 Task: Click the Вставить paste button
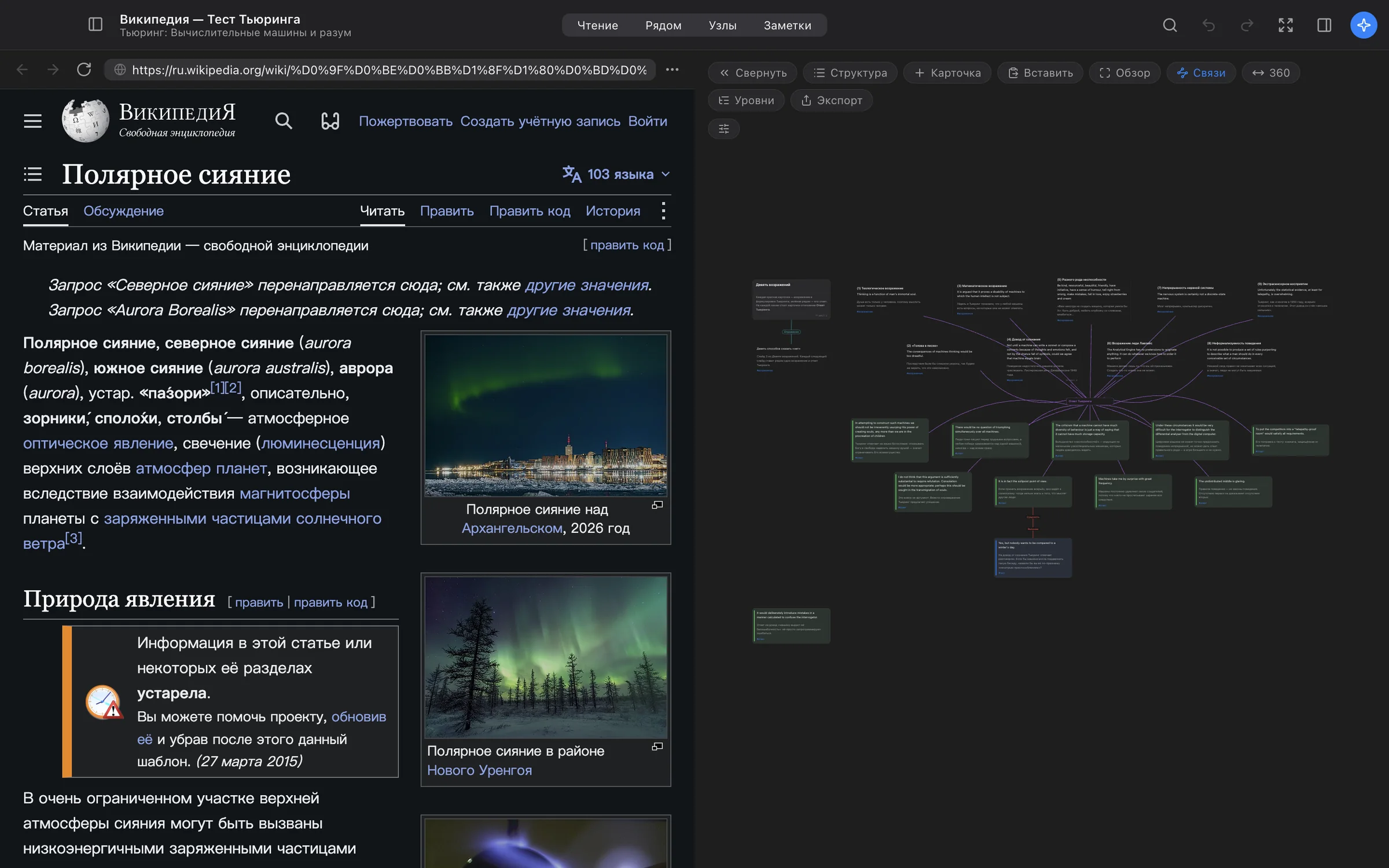tap(1040, 73)
